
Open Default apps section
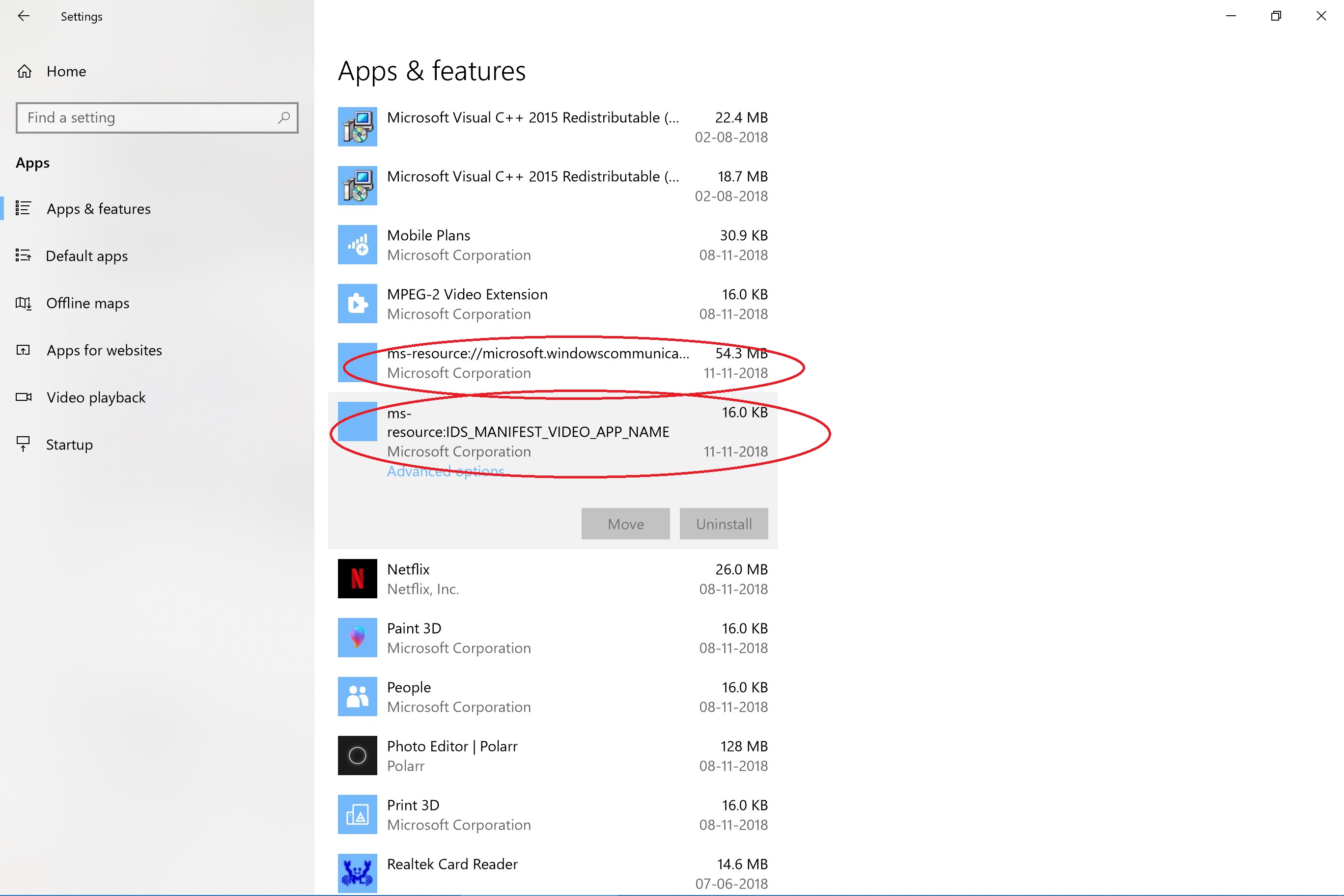click(87, 255)
